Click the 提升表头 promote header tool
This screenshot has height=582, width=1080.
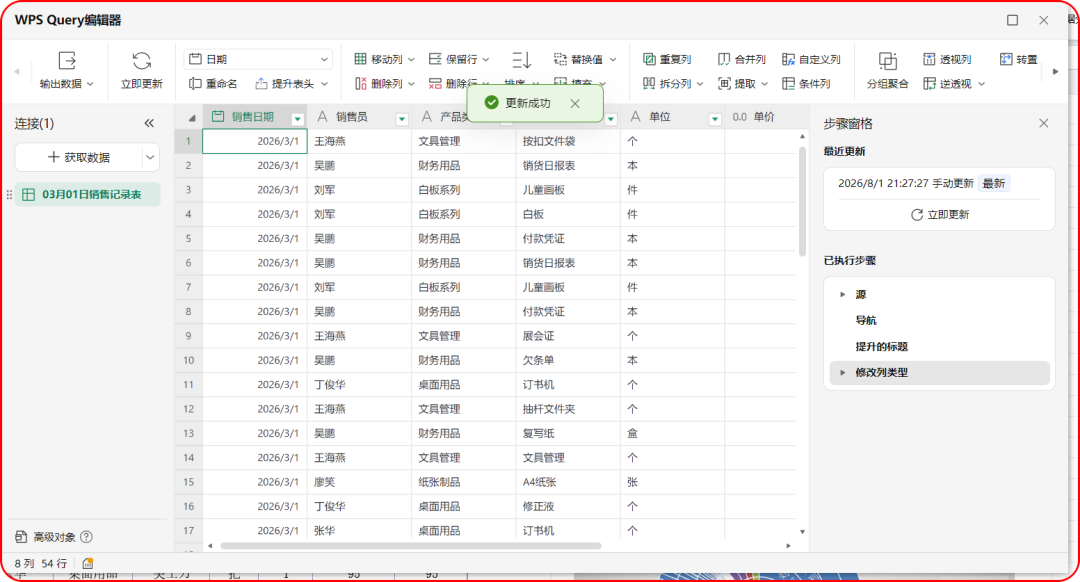(x=291, y=83)
